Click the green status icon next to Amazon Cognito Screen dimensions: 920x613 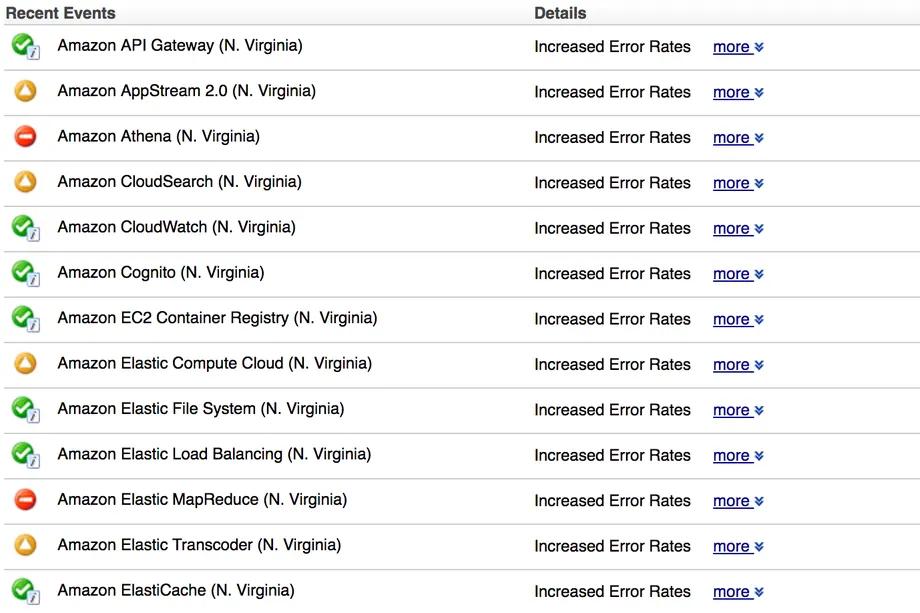[25, 273]
